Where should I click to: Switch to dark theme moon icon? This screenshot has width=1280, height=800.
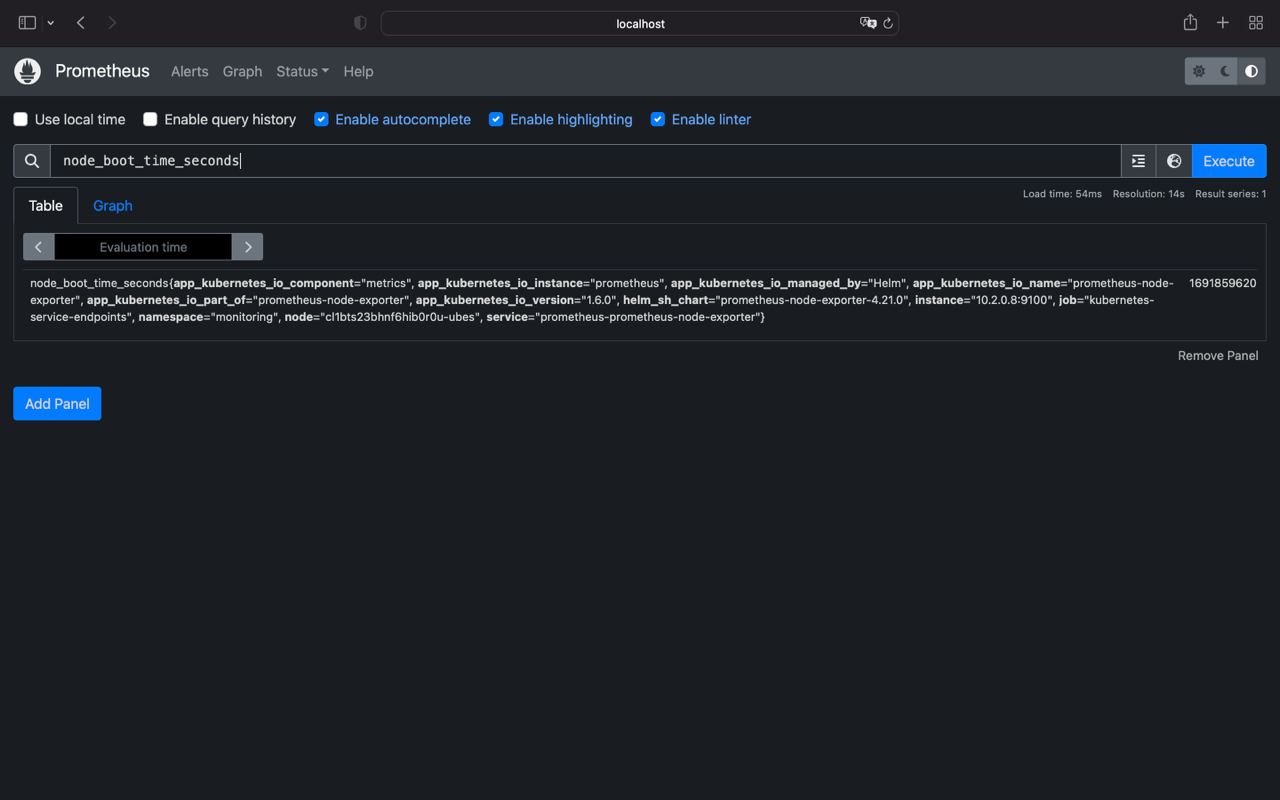(1225, 71)
